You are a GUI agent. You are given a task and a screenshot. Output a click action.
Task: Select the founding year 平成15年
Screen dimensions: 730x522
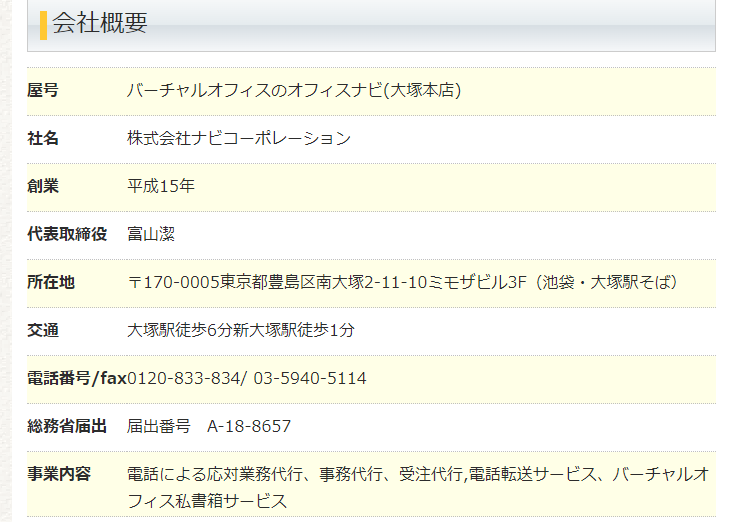(x=161, y=186)
